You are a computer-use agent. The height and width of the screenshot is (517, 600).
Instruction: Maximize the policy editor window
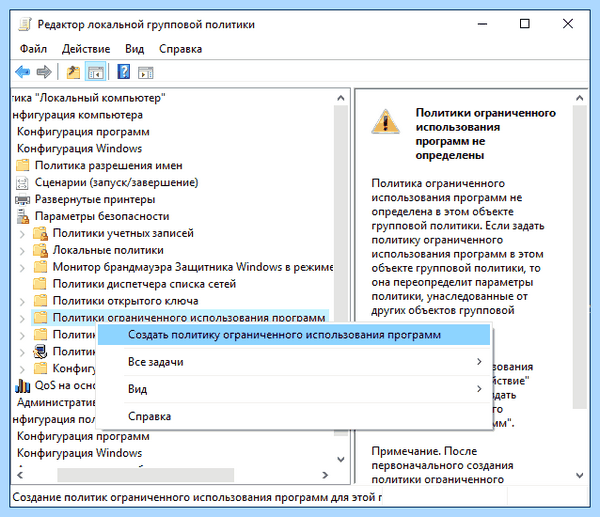point(525,24)
